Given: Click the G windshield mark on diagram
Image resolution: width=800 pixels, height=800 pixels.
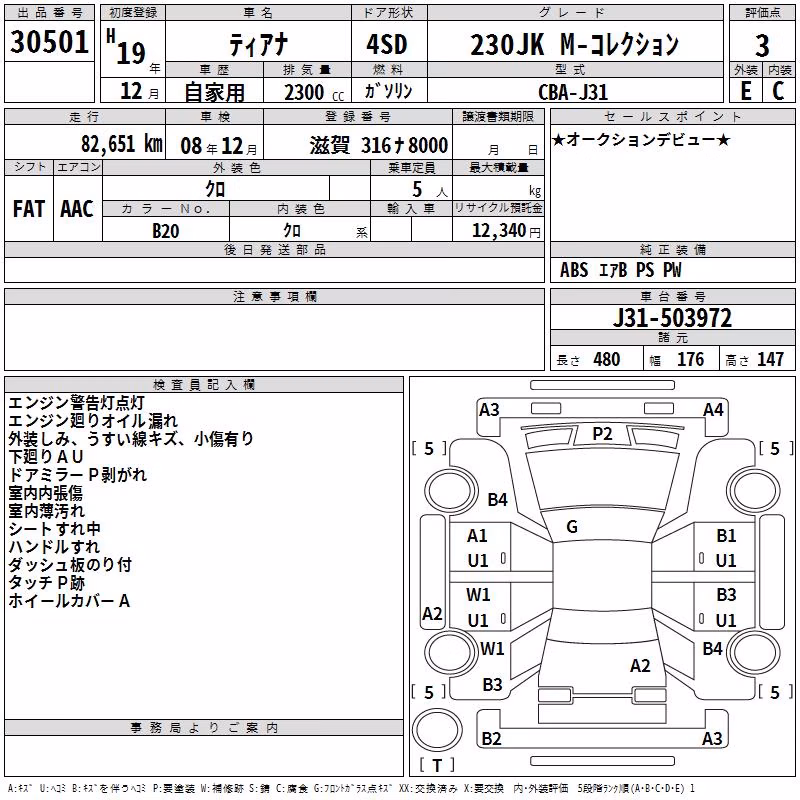Looking at the screenshot, I should pos(572,527).
